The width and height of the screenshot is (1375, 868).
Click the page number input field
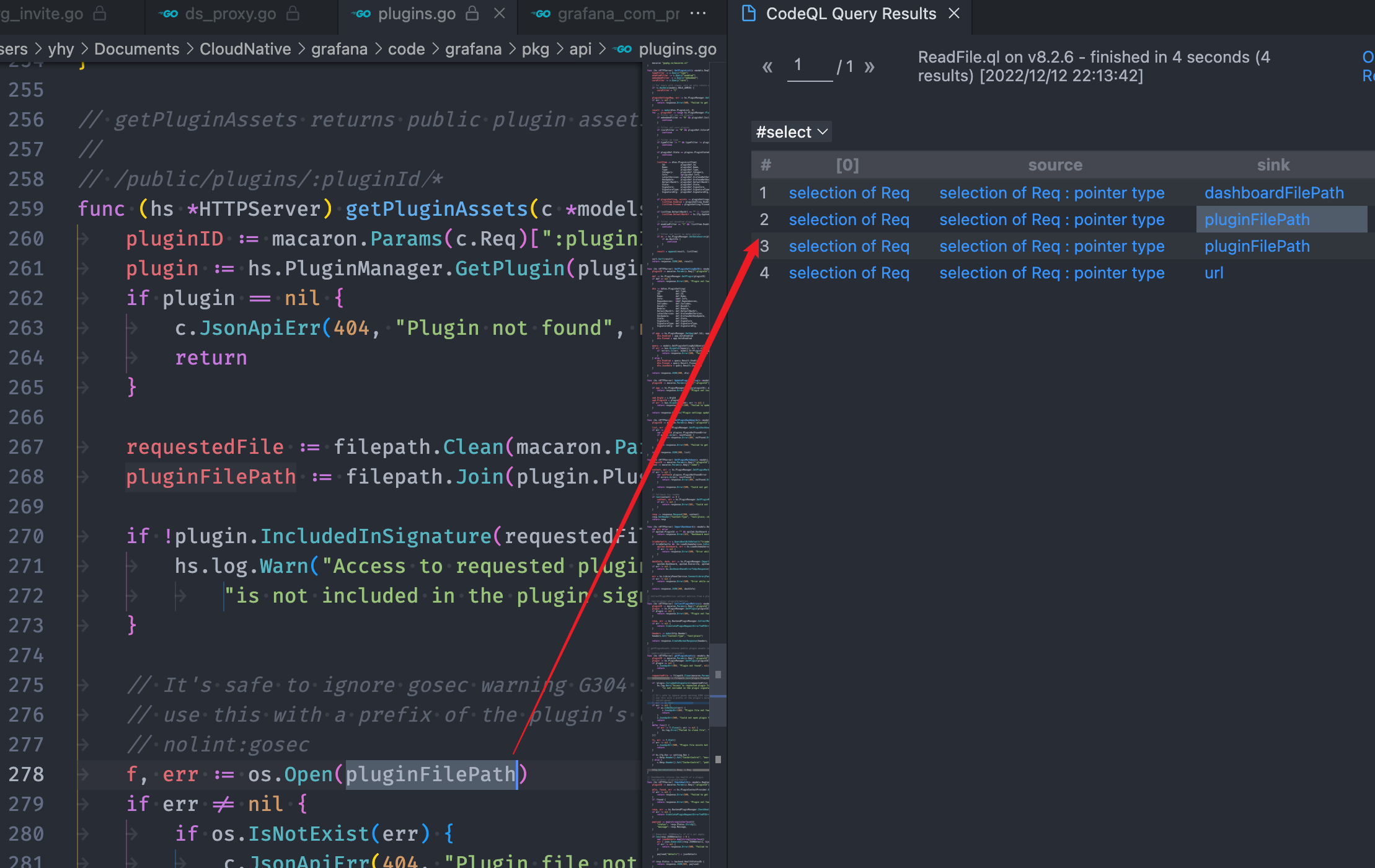[x=809, y=66]
